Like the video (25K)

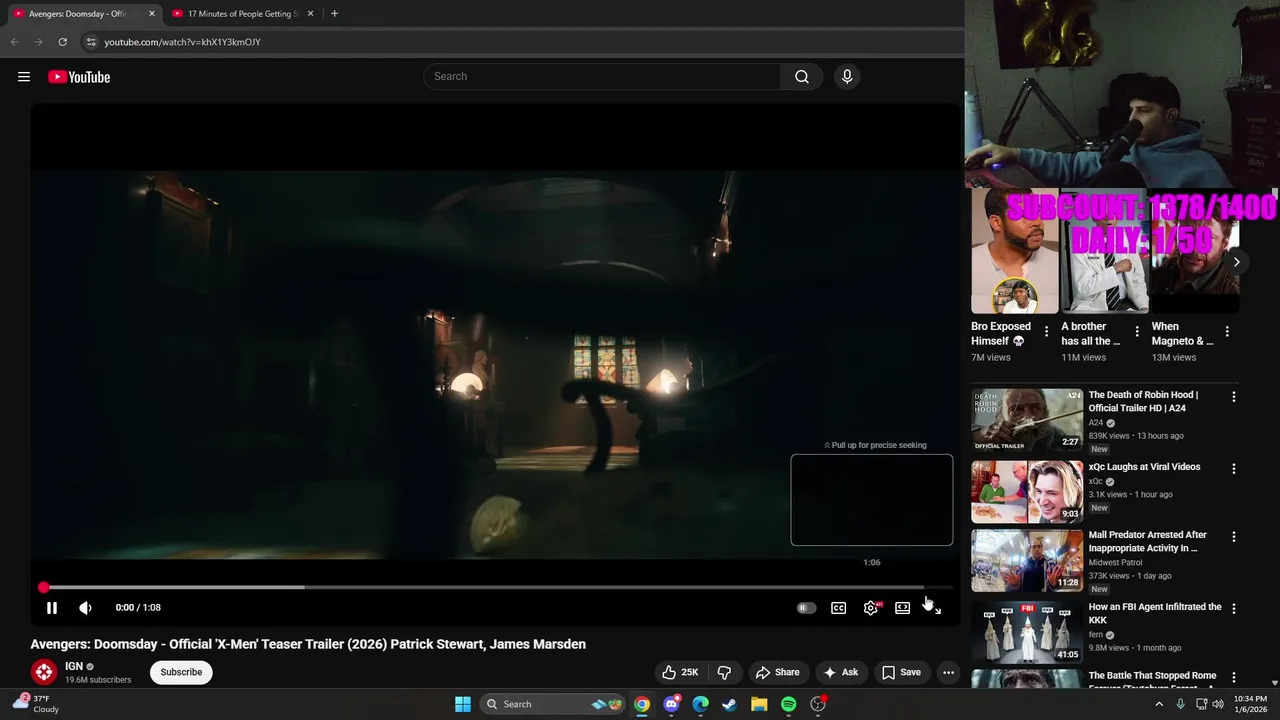[680, 672]
